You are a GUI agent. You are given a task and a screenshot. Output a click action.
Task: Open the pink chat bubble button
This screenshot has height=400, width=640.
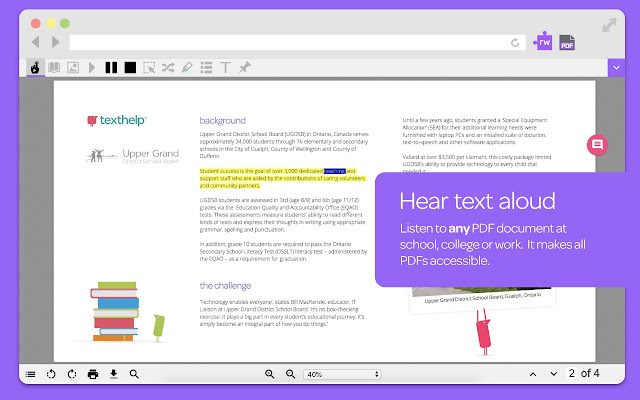click(x=598, y=144)
